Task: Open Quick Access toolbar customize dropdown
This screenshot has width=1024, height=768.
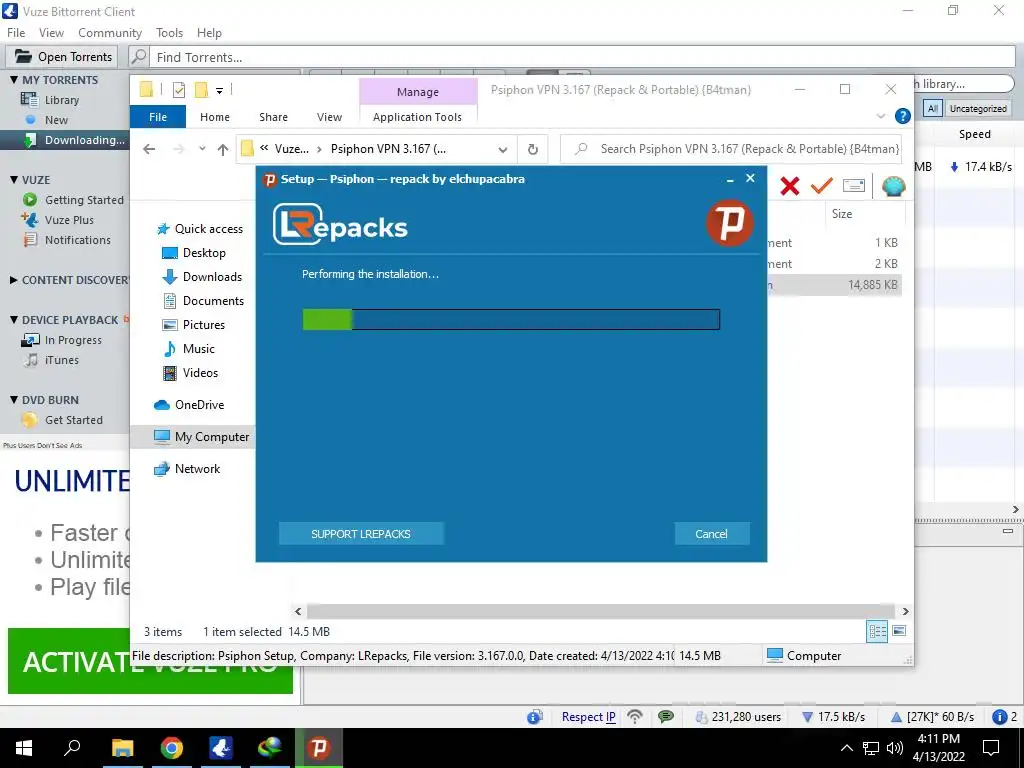Action: click(219, 91)
